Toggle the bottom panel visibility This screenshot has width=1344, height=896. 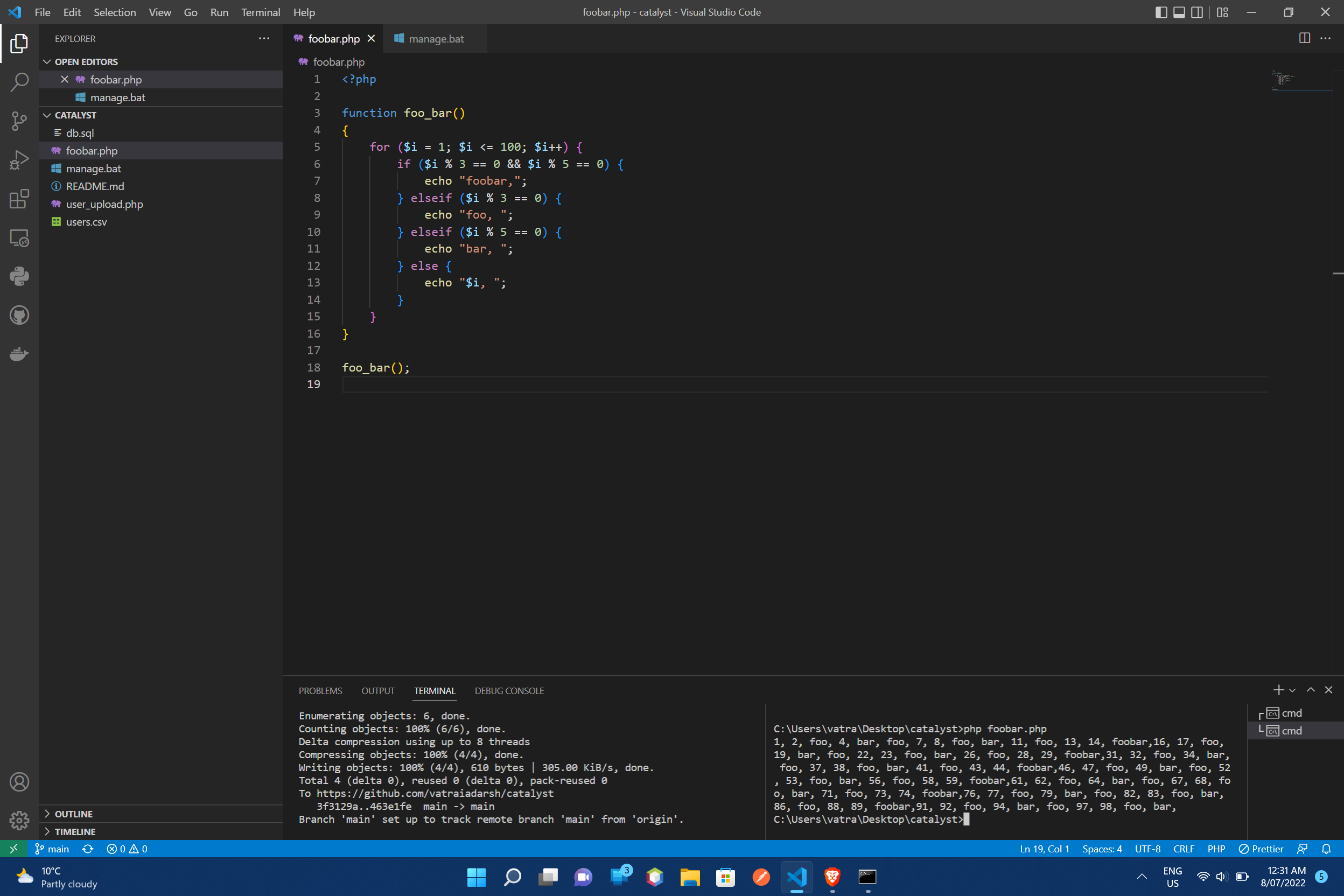(x=1178, y=12)
